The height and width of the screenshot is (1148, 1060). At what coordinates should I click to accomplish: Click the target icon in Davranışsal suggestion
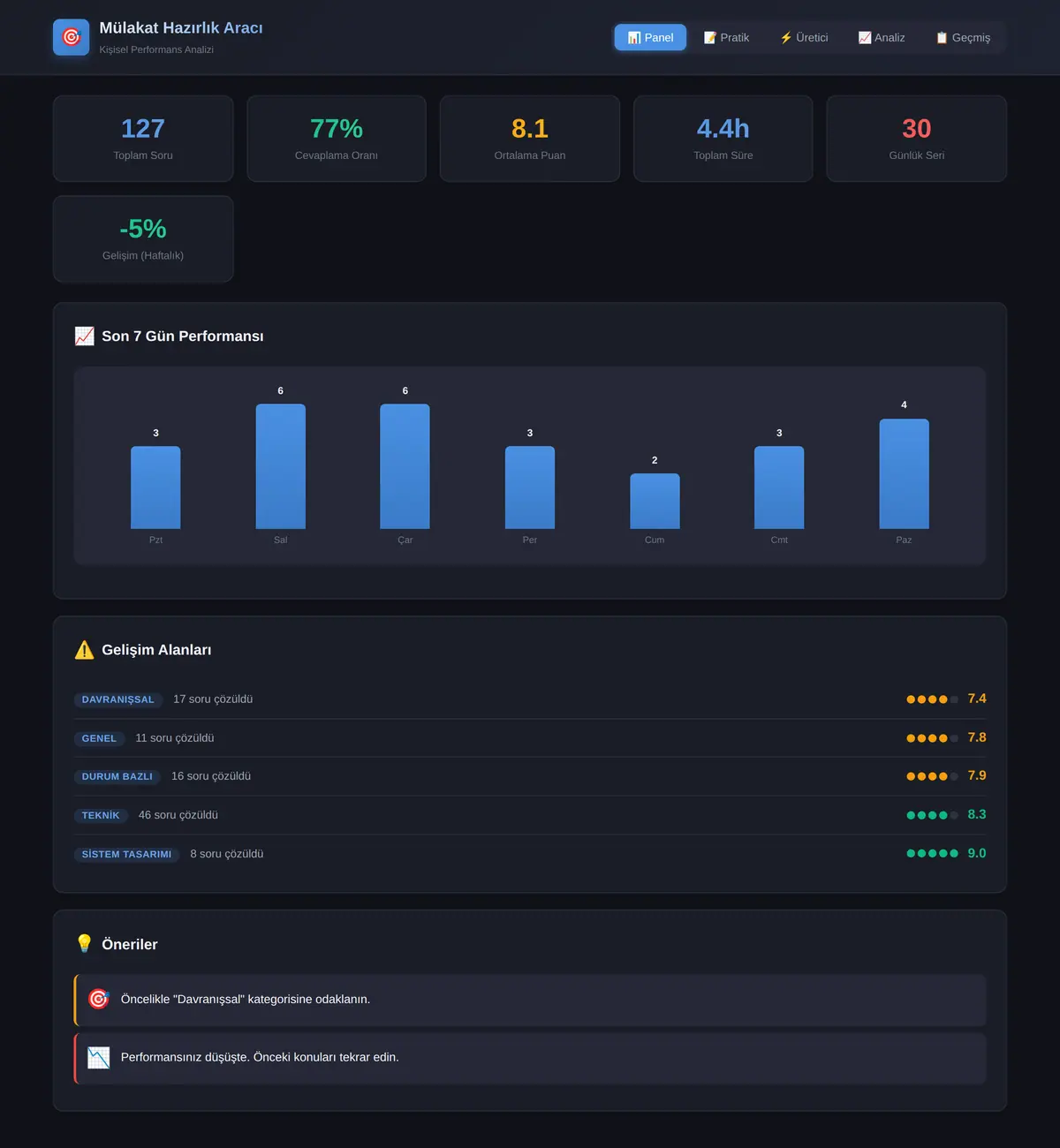[99, 999]
